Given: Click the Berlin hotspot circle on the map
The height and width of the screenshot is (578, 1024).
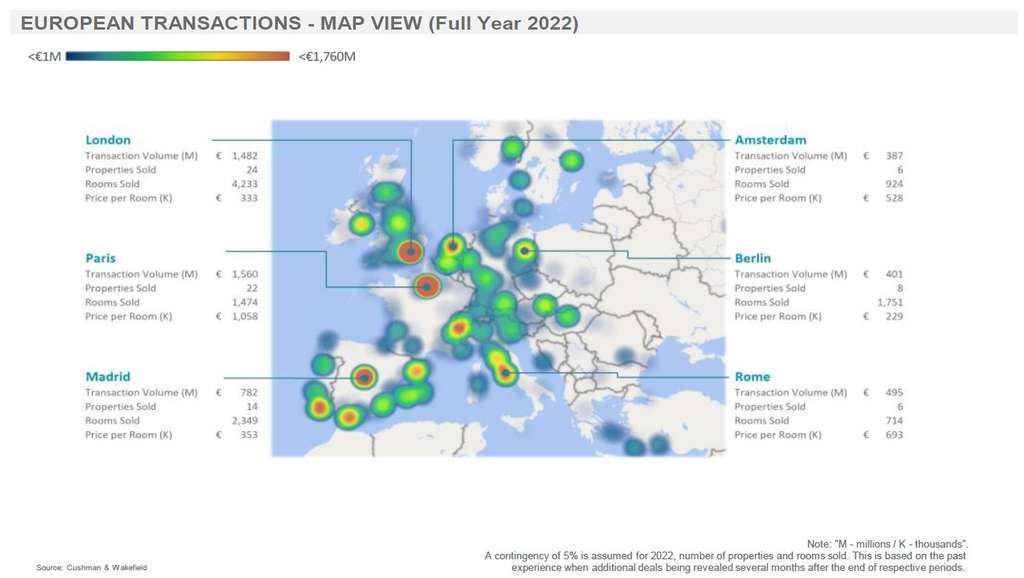Looking at the screenshot, I should coord(524,250).
